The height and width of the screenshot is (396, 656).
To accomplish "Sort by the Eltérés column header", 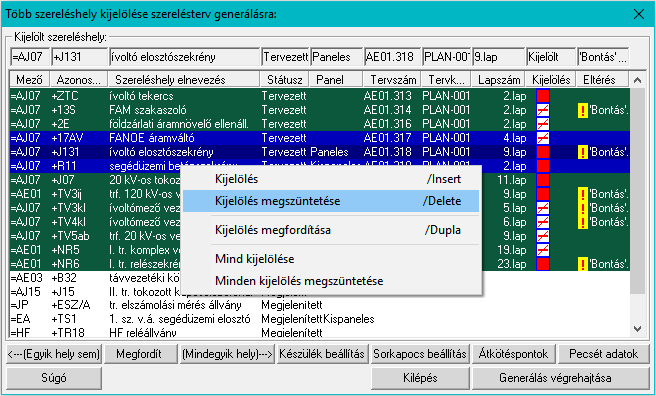I will tap(602, 79).
